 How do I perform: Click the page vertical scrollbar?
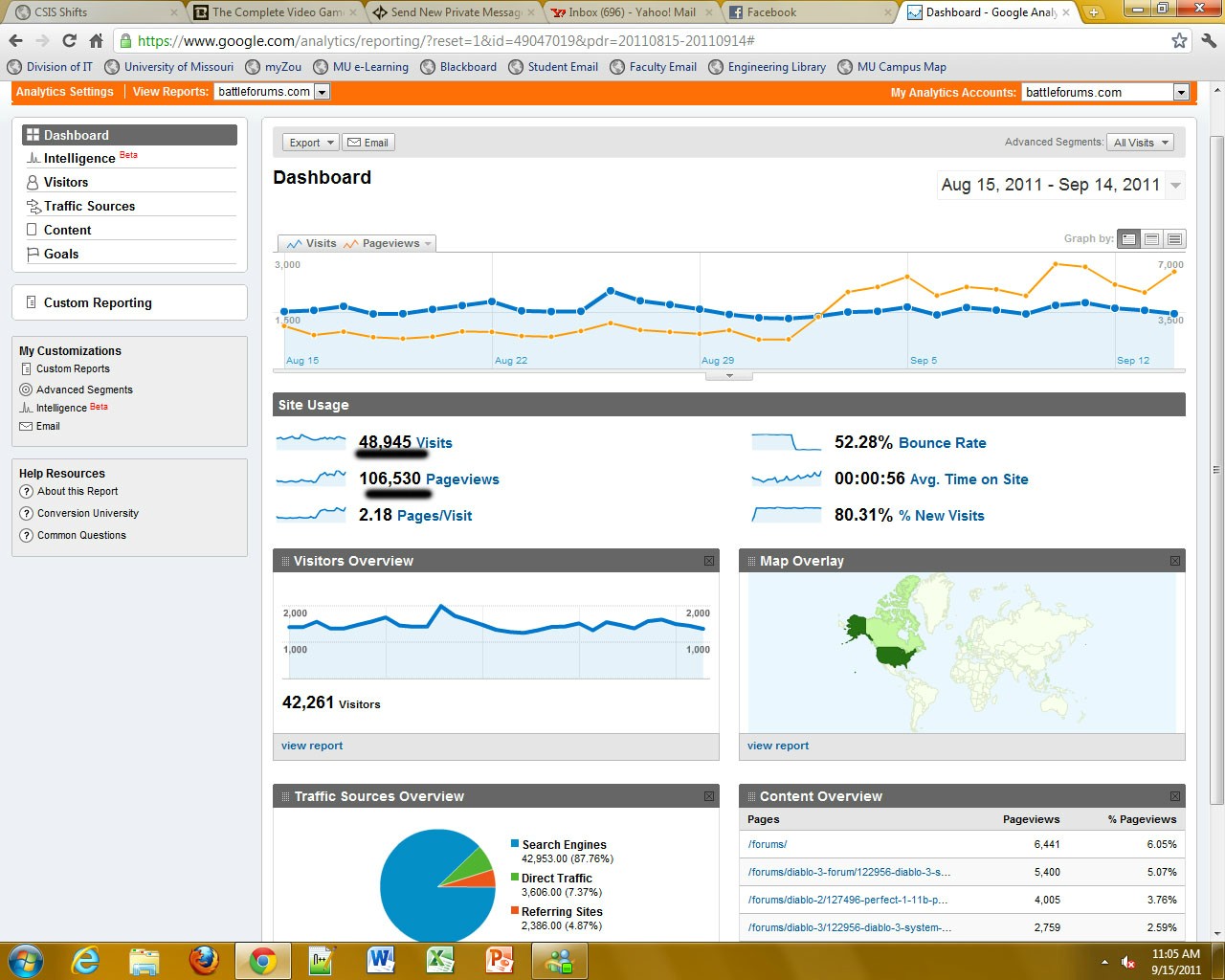1216,469
